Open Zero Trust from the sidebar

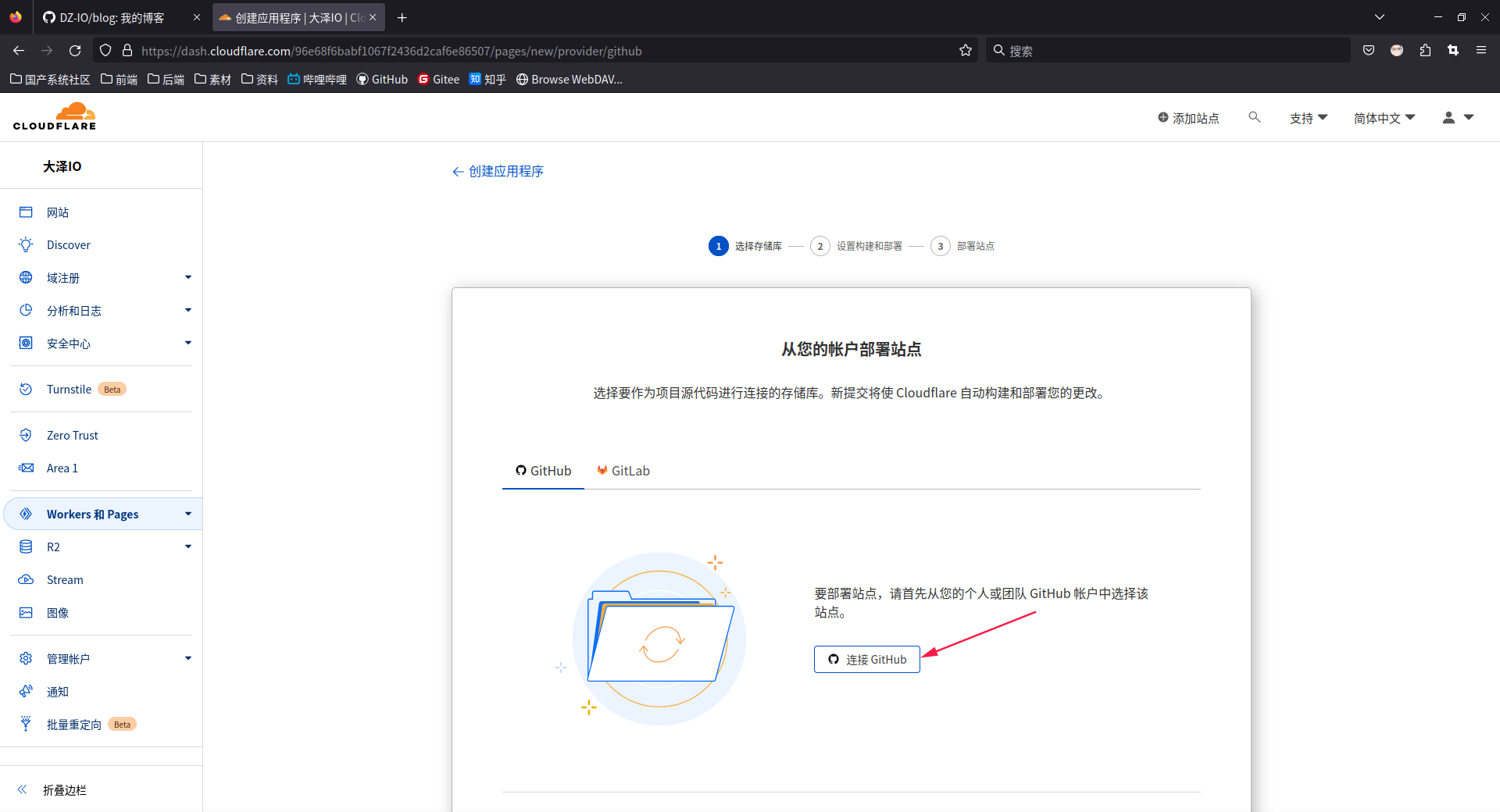click(x=72, y=435)
